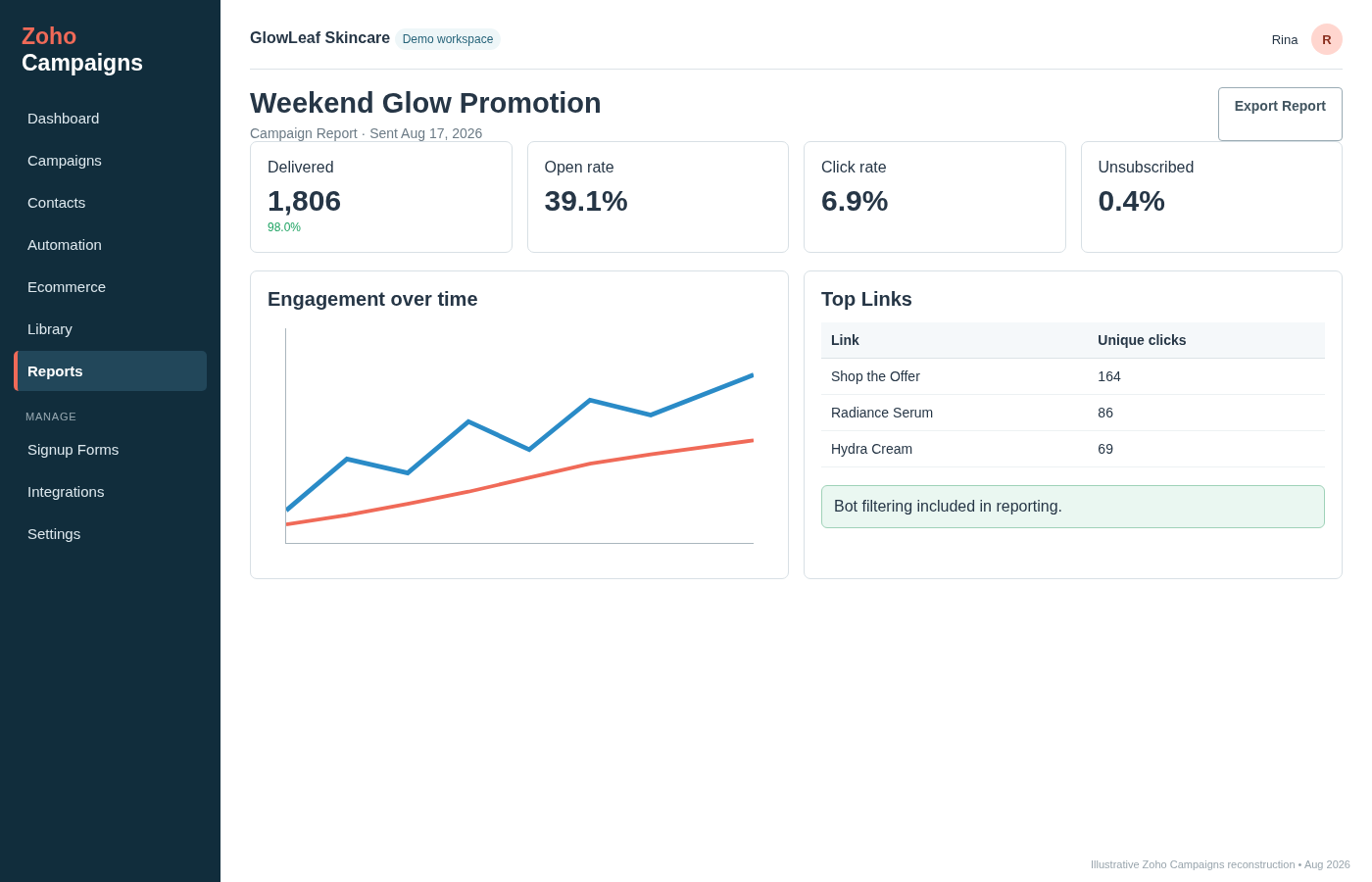
Task: Click the Campaign Report sent date subtitle
Action: click(366, 133)
